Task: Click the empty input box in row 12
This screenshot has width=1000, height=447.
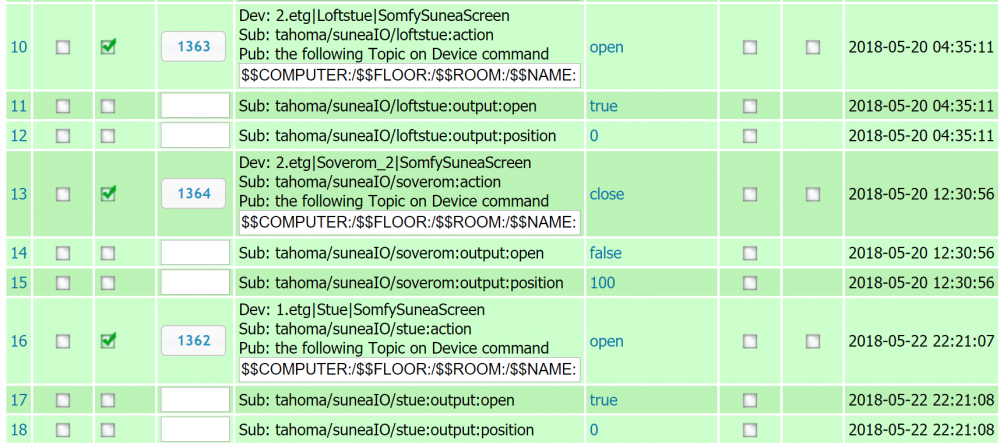Action: (x=195, y=136)
